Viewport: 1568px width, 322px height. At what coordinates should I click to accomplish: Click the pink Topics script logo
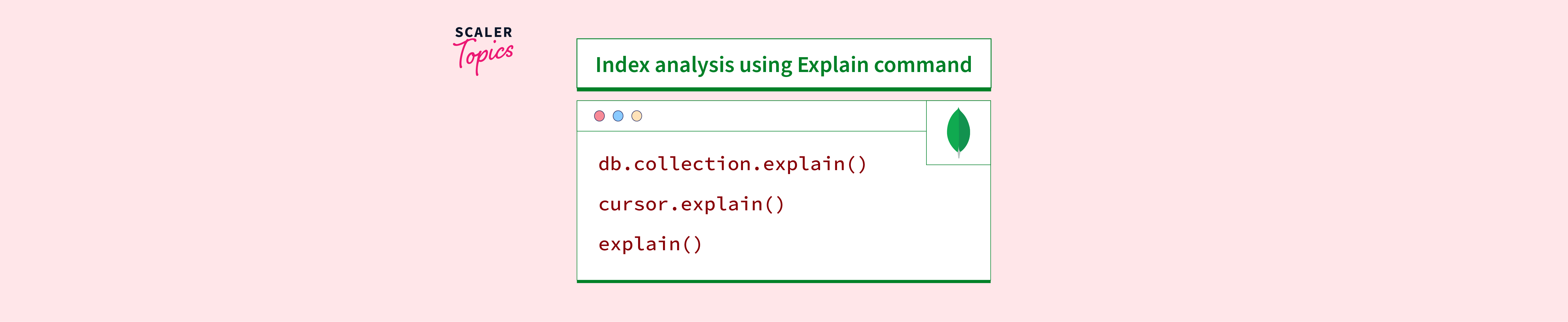coord(484,56)
